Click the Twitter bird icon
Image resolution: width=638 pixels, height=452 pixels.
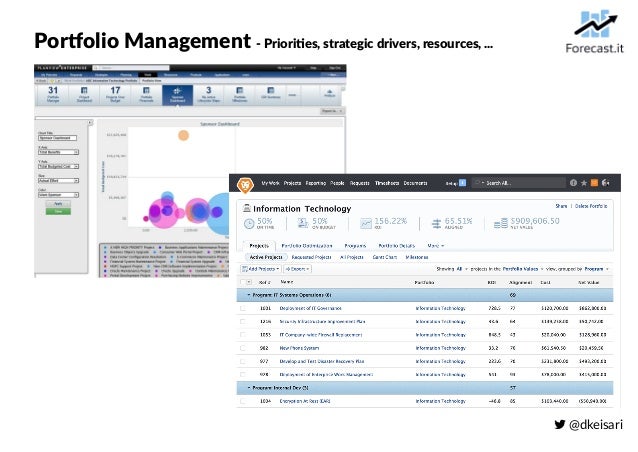pyautogui.click(x=559, y=424)
